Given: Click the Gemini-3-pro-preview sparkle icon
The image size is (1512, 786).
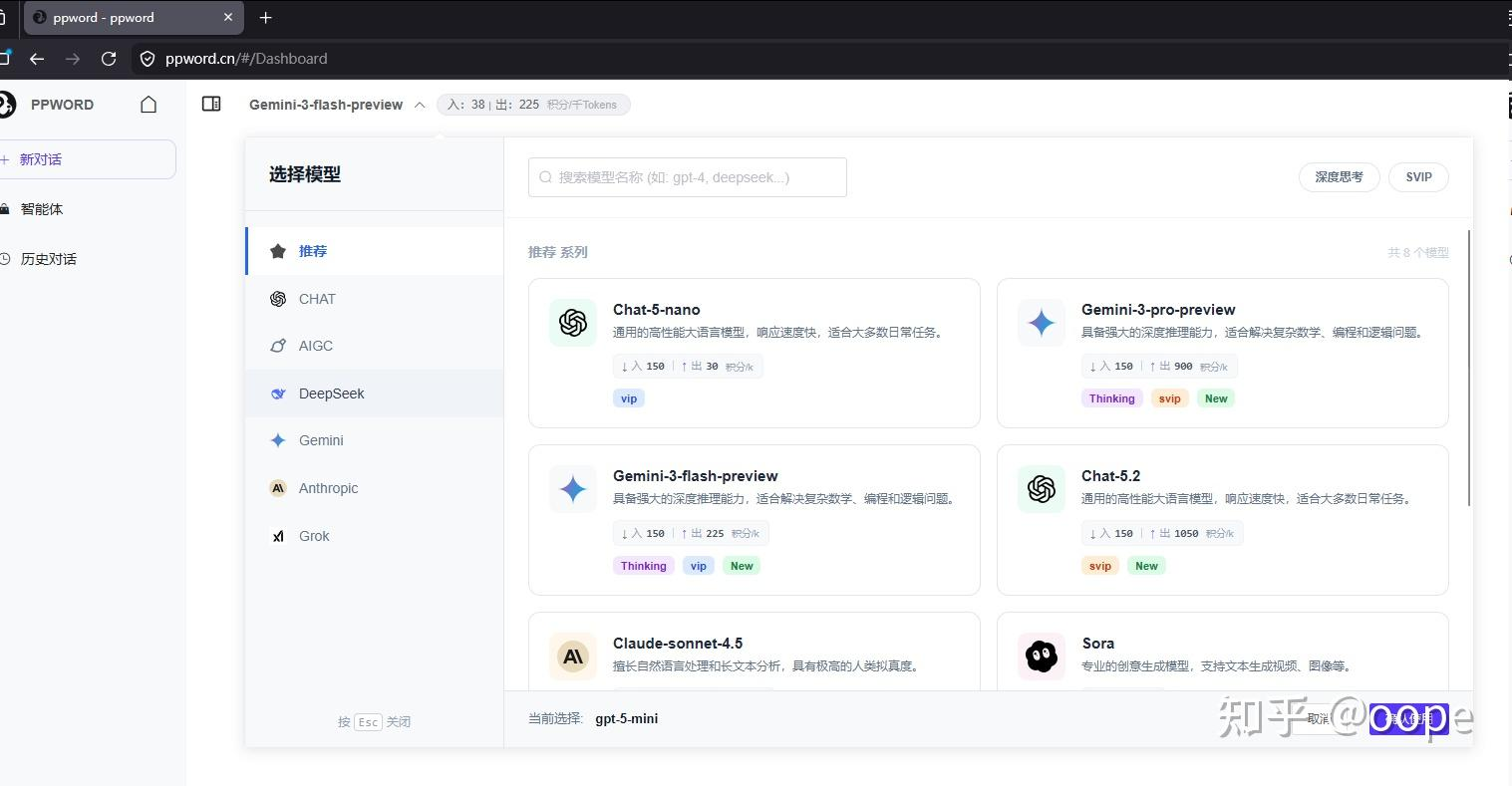Looking at the screenshot, I should tap(1042, 323).
